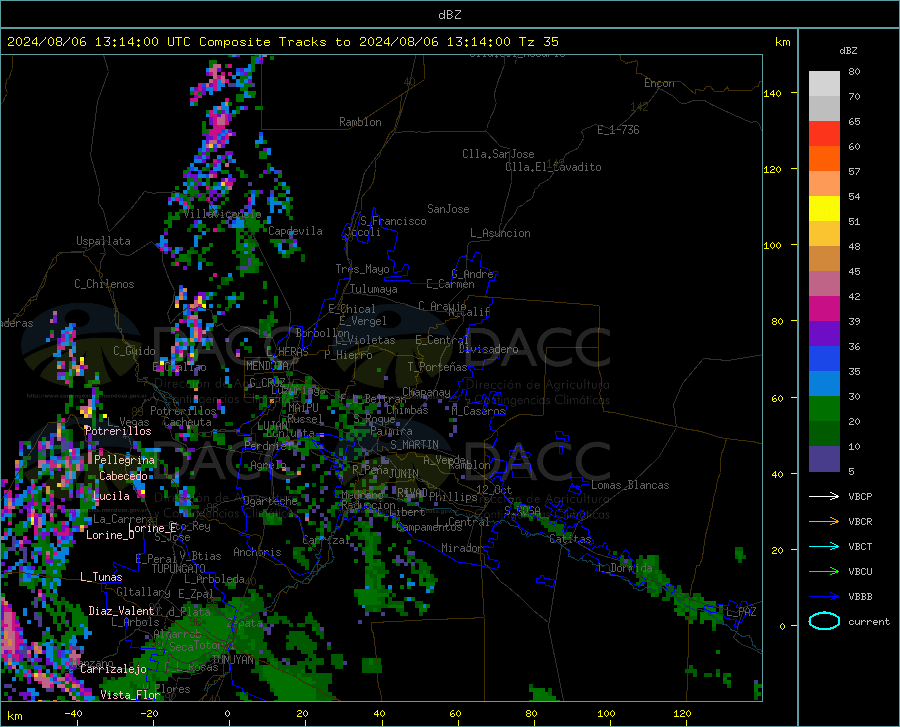Click the Pellegrina station label
The width and height of the screenshot is (900, 727).
point(125,460)
